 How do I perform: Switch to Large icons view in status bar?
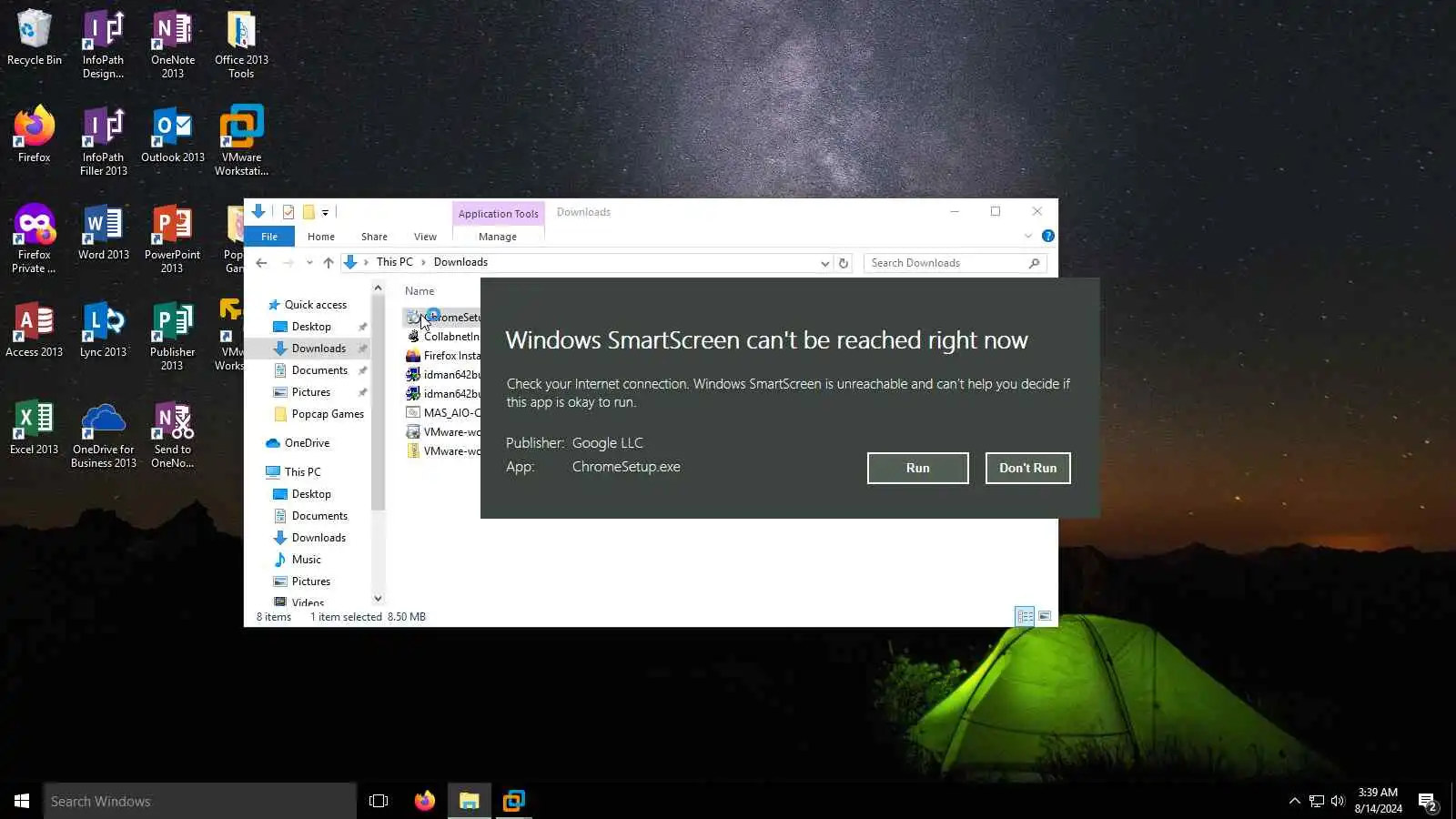pos(1045,617)
